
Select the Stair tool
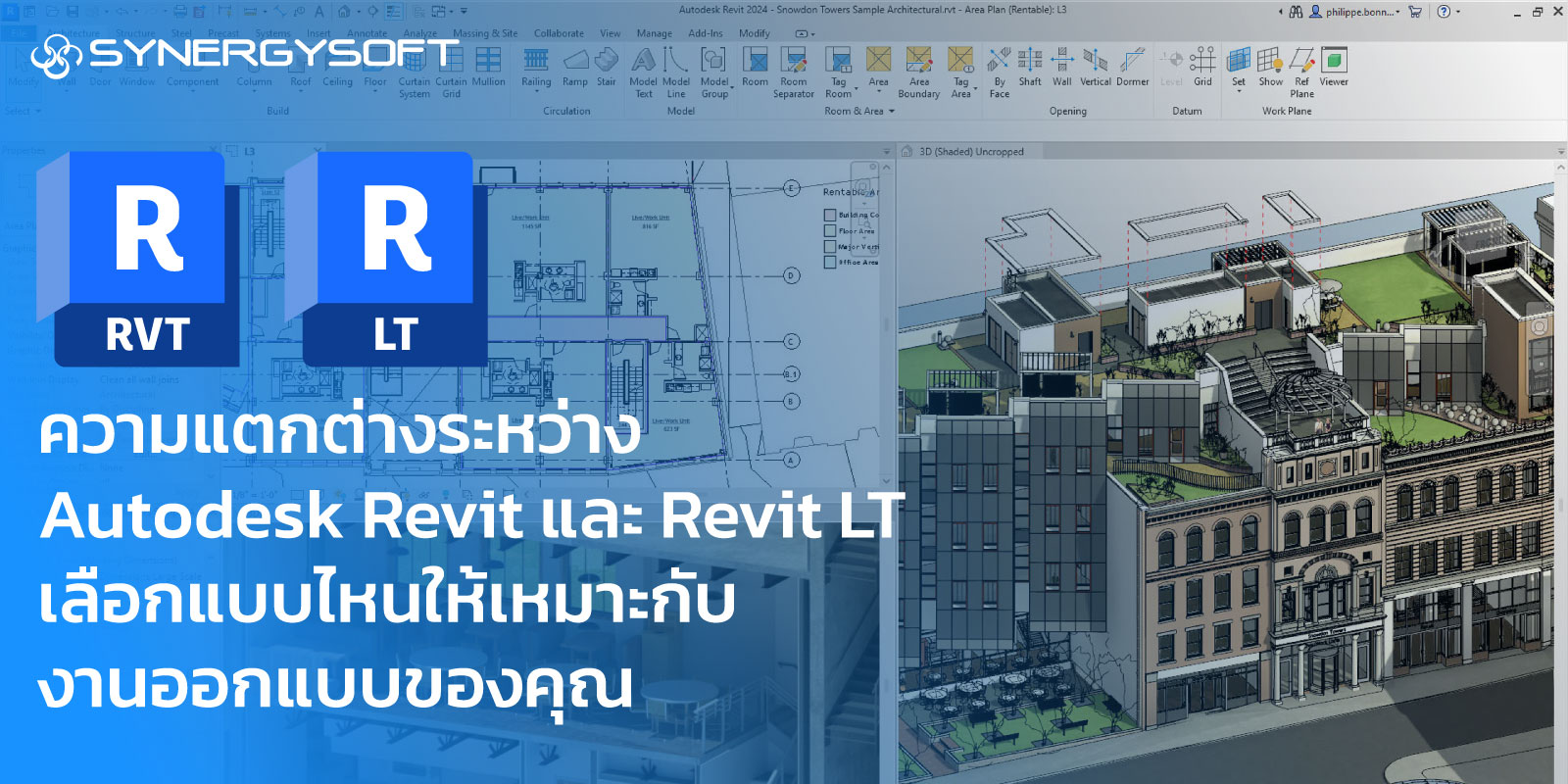607,67
